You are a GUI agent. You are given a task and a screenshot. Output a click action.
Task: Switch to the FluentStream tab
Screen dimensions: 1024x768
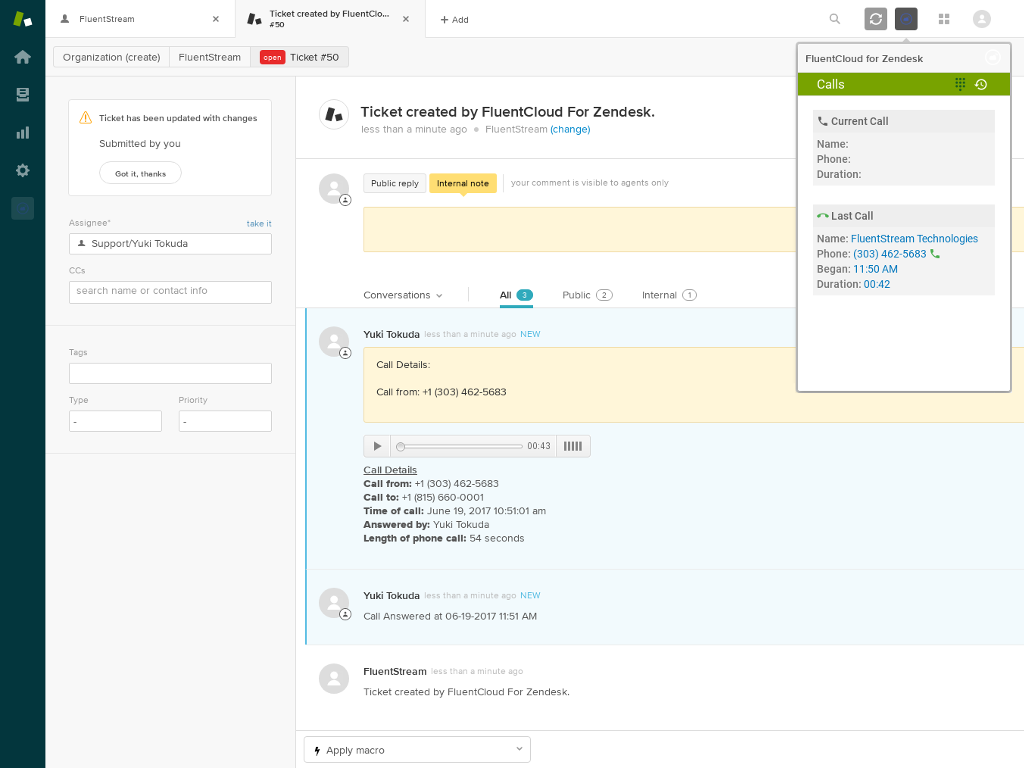[140, 19]
